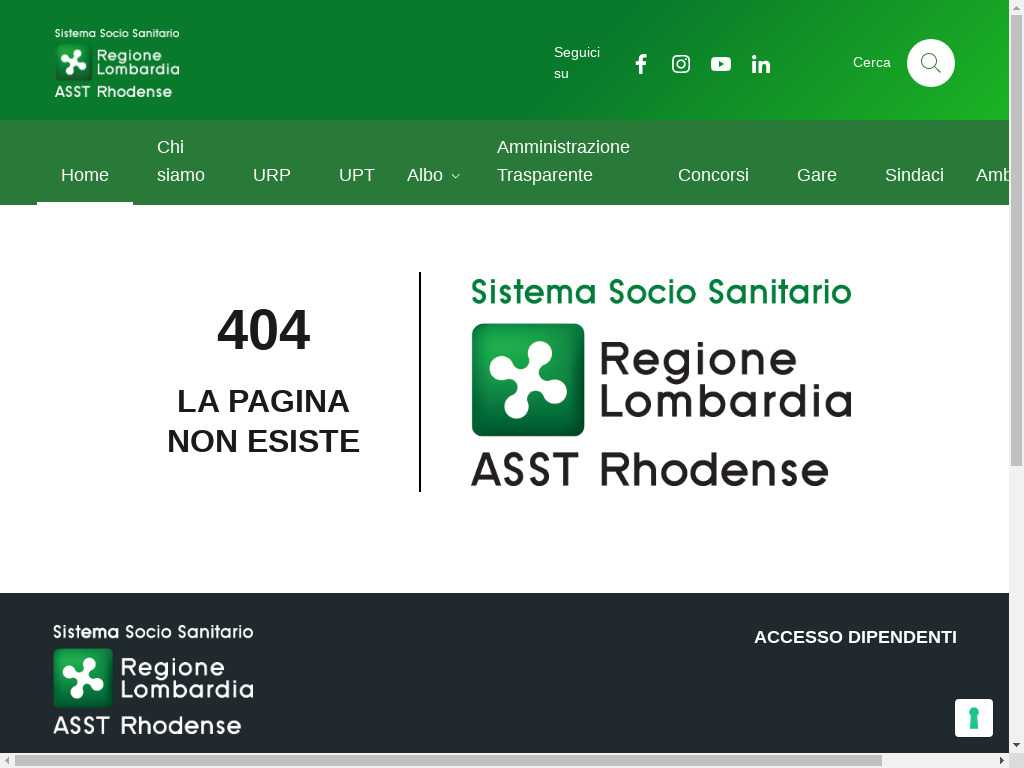This screenshot has width=1024, height=768.
Task: Click the scrollbar down arrow
Action: [x=1016, y=745]
